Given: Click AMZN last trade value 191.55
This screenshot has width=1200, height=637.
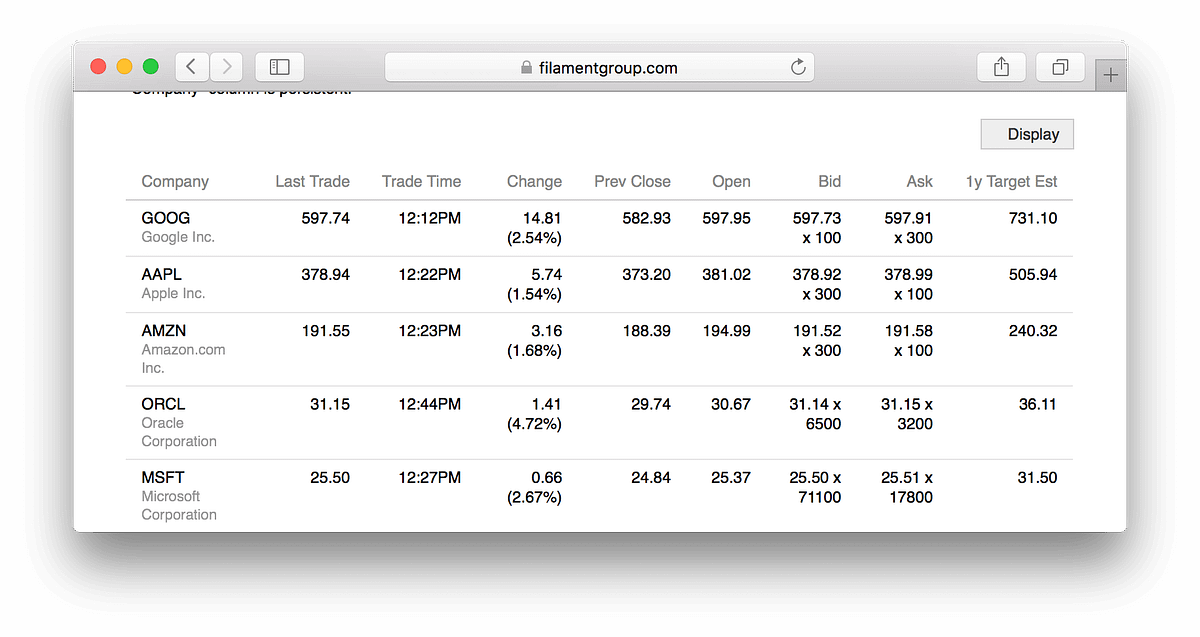Looking at the screenshot, I should (326, 330).
